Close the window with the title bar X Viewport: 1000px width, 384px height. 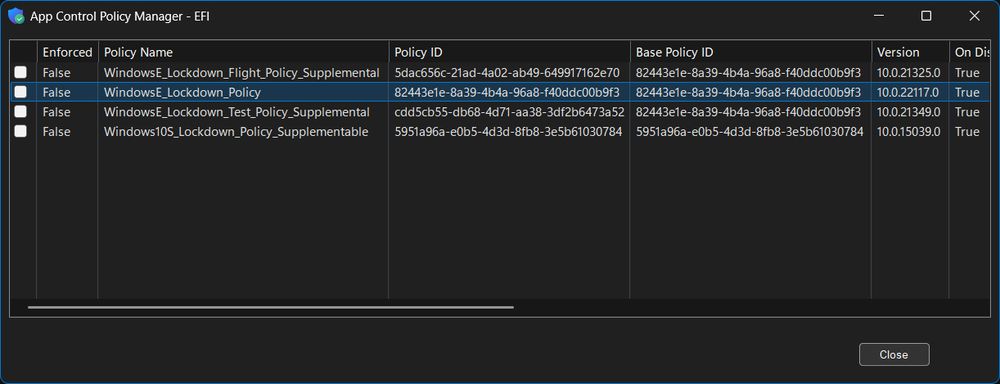pyautogui.click(x=974, y=16)
